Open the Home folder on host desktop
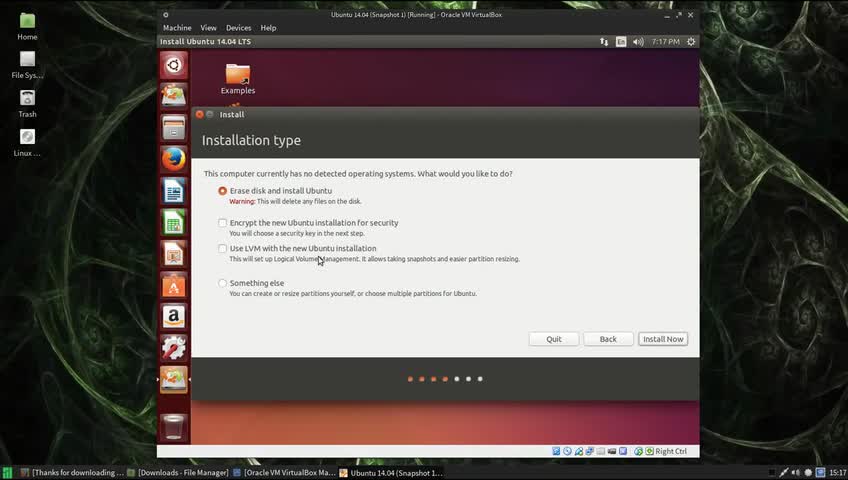This screenshot has height=480, width=848. [27, 27]
